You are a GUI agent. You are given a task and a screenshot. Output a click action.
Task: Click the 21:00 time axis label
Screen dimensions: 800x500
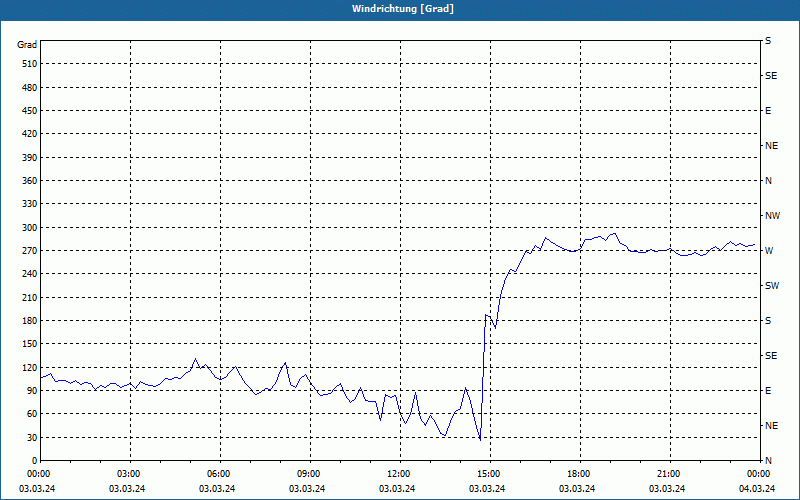click(670, 473)
